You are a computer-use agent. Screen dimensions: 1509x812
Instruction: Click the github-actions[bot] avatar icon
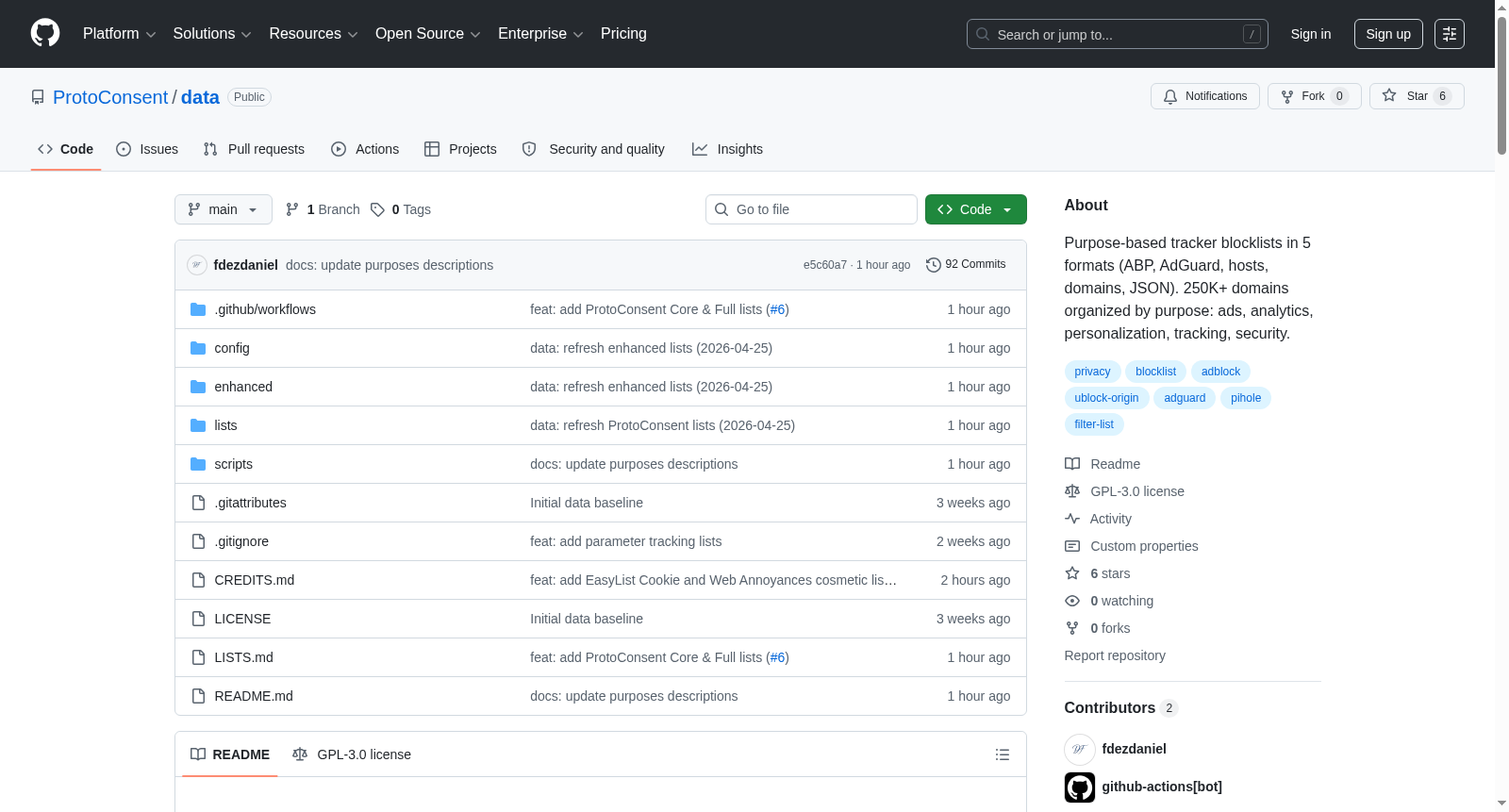(1080, 787)
